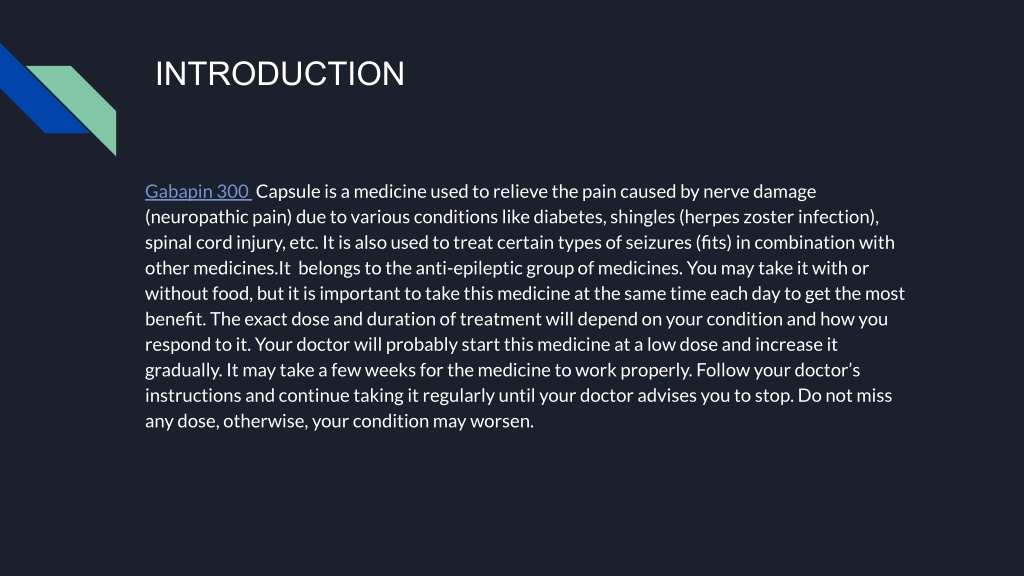This screenshot has height=576, width=1024.
Task: Open the Gabapin 300 hyperlink
Action: coord(197,191)
